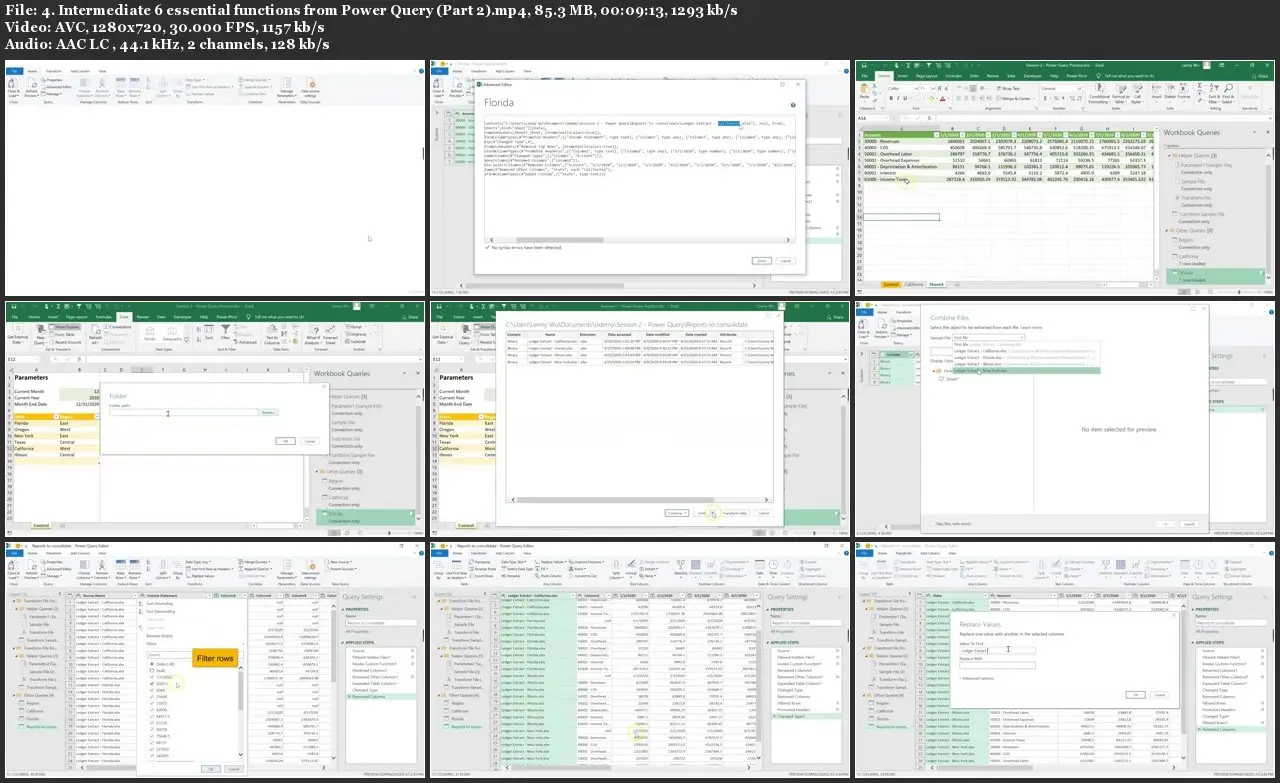Click Load in the folder preview dialog
Viewport: 1280px width, 783px height.
pos(703,512)
